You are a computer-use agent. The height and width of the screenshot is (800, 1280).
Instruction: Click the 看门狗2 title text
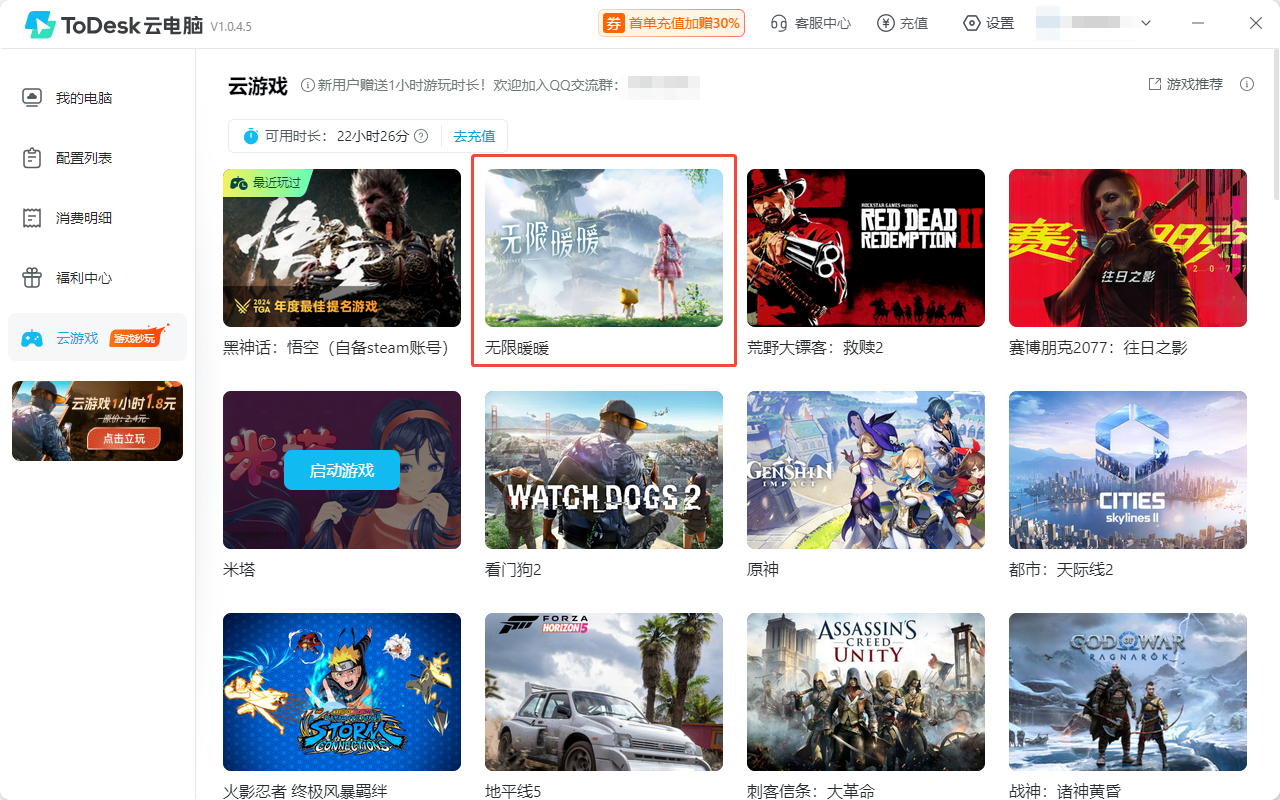[x=513, y=570]
